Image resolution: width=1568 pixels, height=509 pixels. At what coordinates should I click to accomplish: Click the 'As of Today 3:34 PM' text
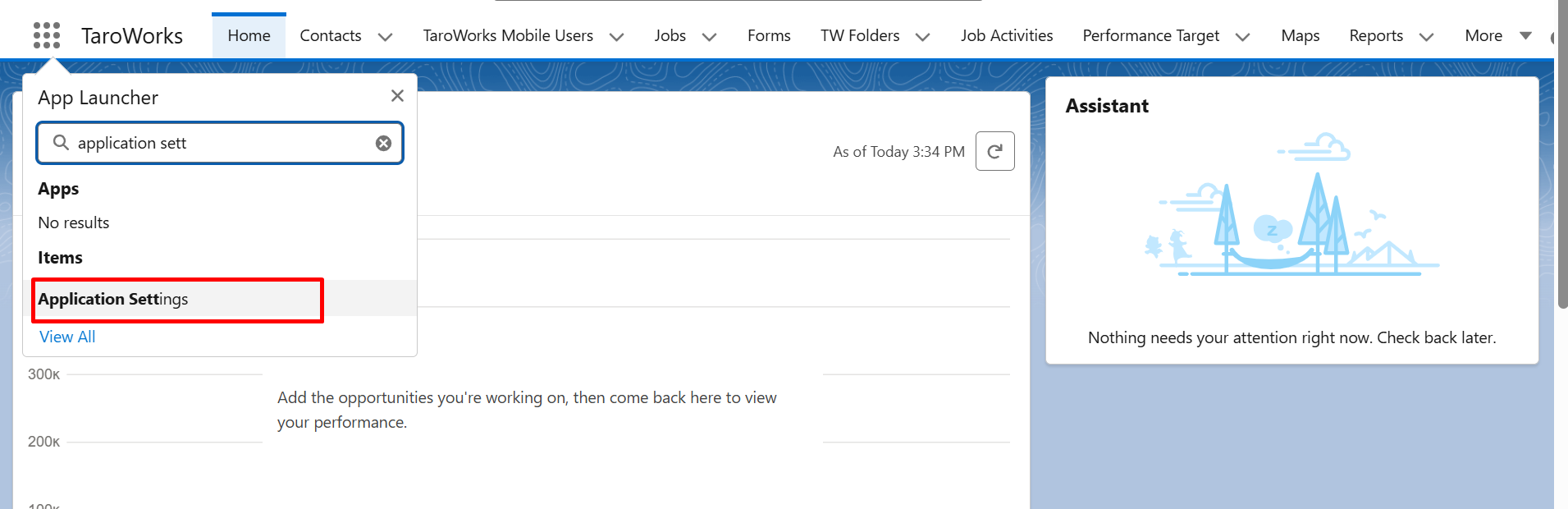898,151
